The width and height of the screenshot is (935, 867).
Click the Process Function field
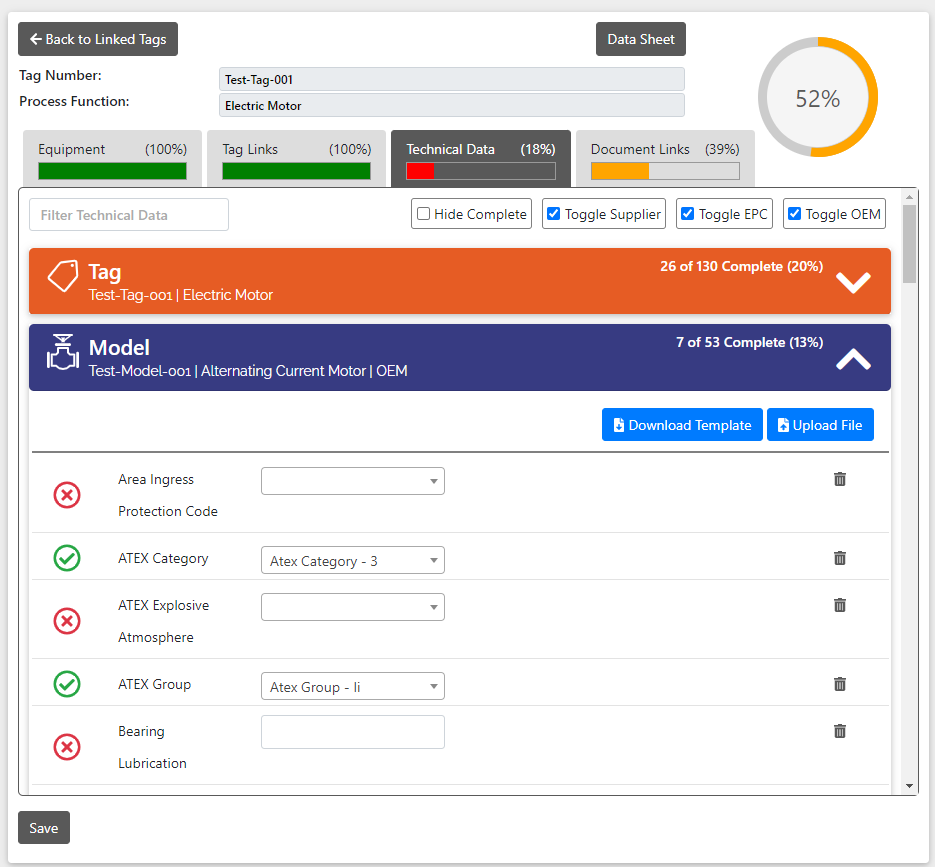pyautogui.click(x=451, y=106)
